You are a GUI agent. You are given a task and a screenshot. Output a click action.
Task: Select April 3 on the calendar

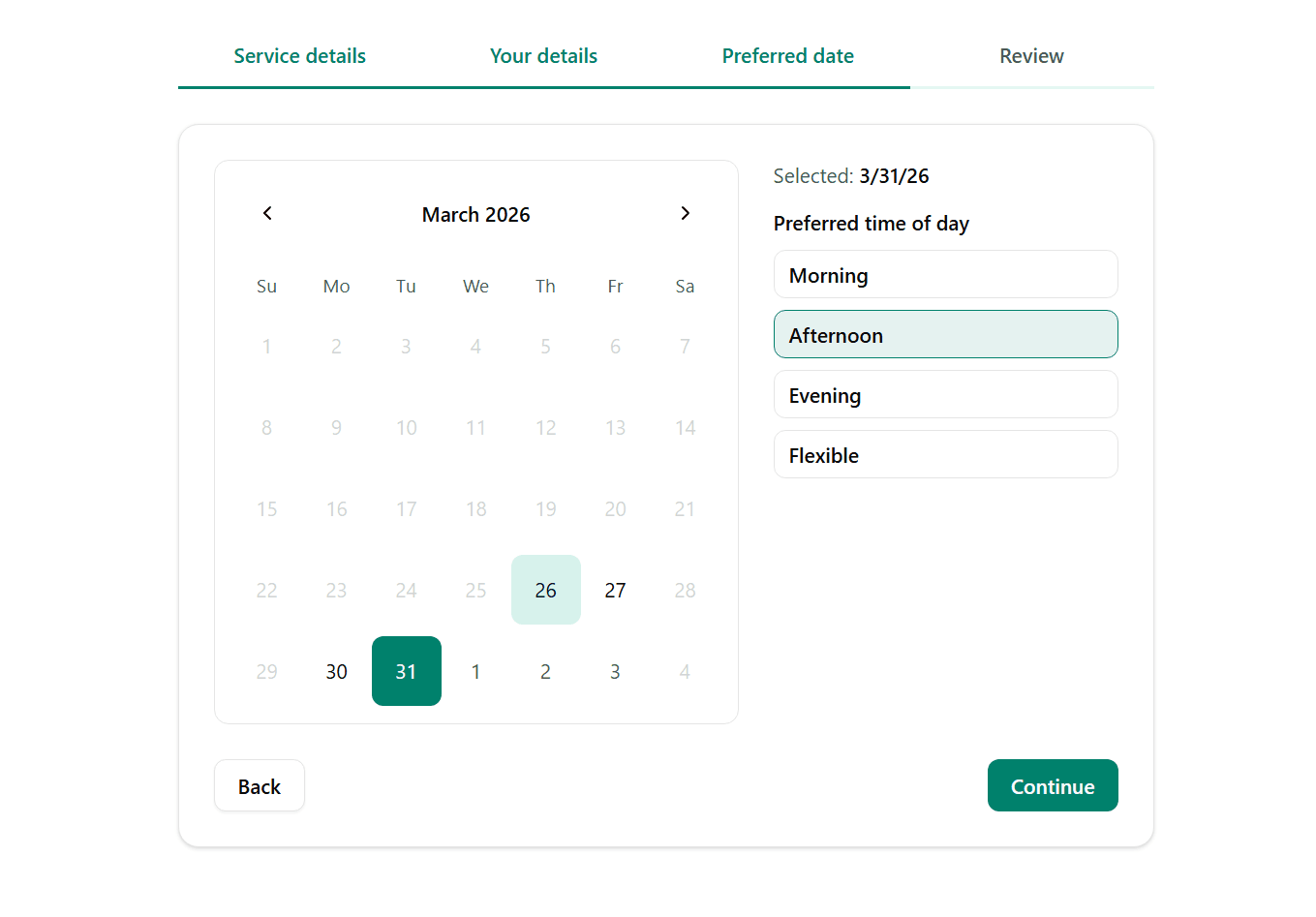(x=615, y=671)
